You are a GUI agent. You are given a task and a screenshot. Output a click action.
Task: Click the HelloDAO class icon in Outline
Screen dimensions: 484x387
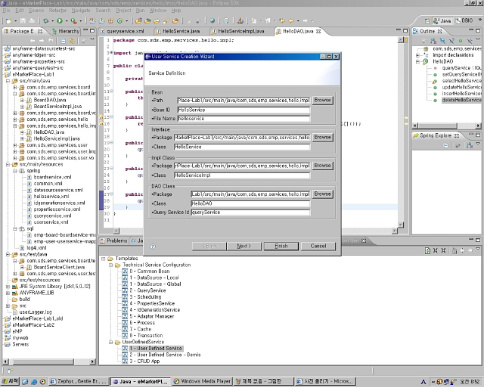[425, 61]
